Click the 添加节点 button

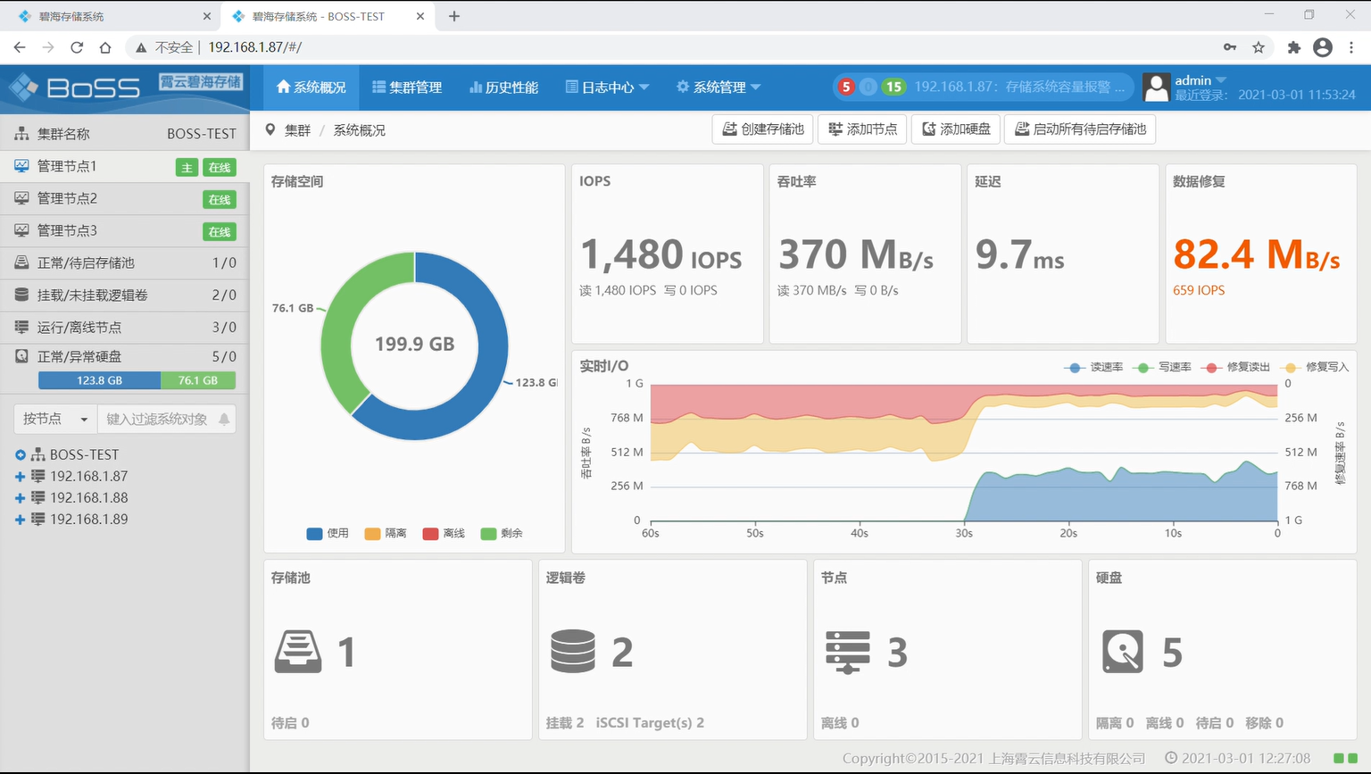[862, 129]
